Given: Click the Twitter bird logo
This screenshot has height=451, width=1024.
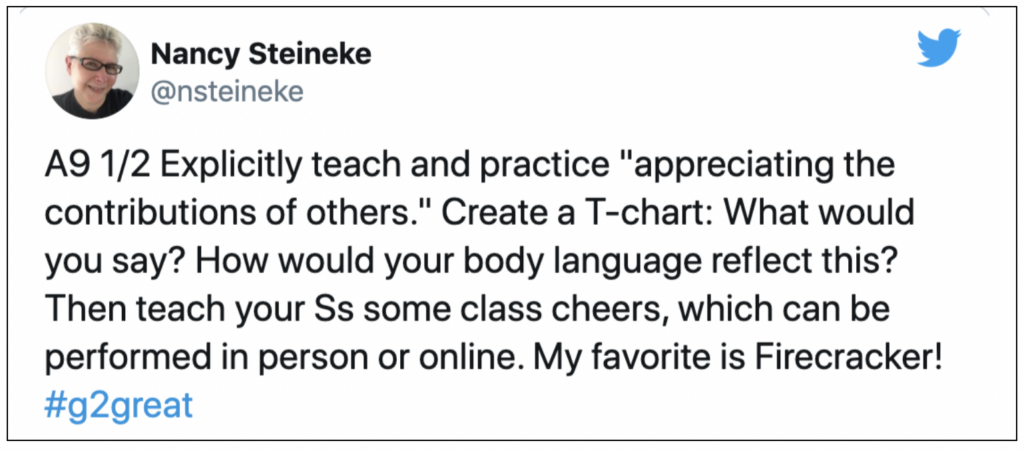Looking at the screenshot, I should 938,48.
